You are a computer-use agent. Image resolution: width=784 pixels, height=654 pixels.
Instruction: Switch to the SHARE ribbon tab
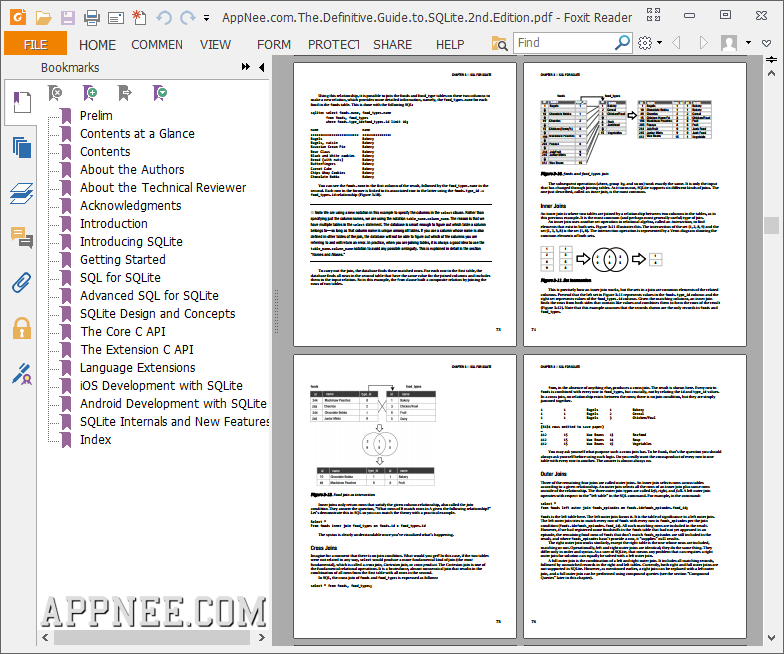392,44
